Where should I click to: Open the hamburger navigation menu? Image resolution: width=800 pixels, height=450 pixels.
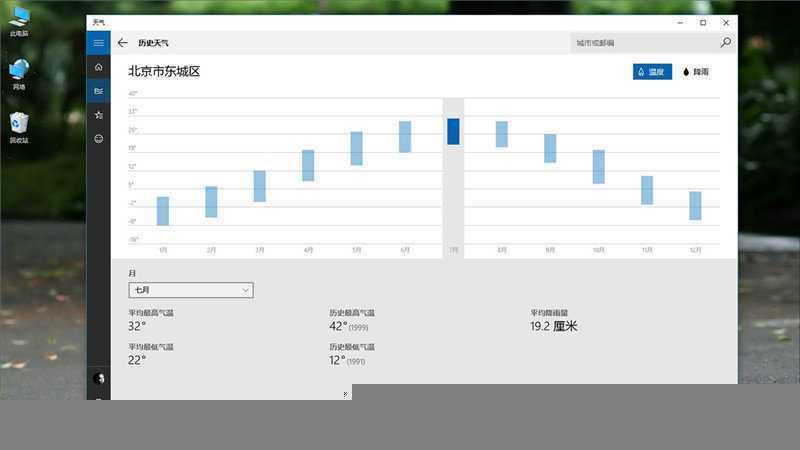pos(98,43)
